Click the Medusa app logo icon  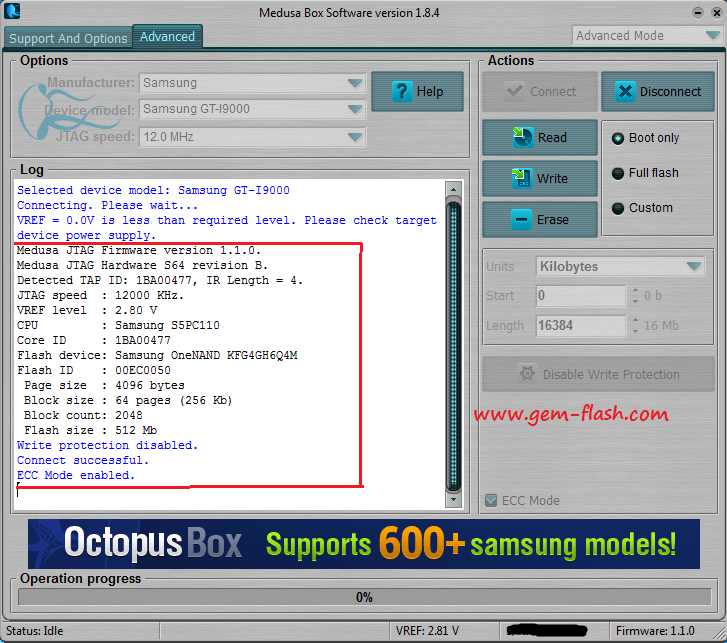(12, 11)
